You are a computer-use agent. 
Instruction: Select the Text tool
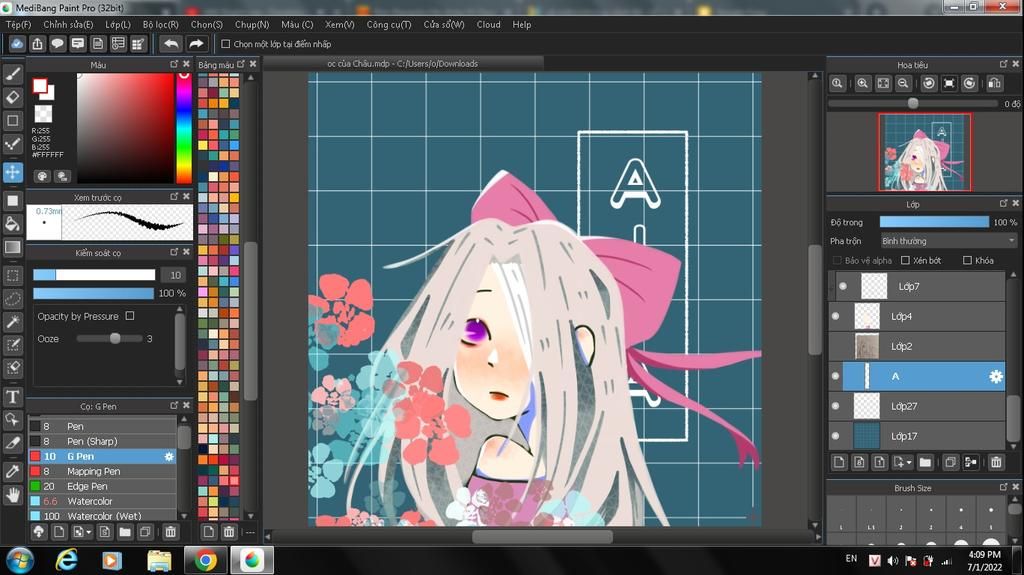(12, 397)
